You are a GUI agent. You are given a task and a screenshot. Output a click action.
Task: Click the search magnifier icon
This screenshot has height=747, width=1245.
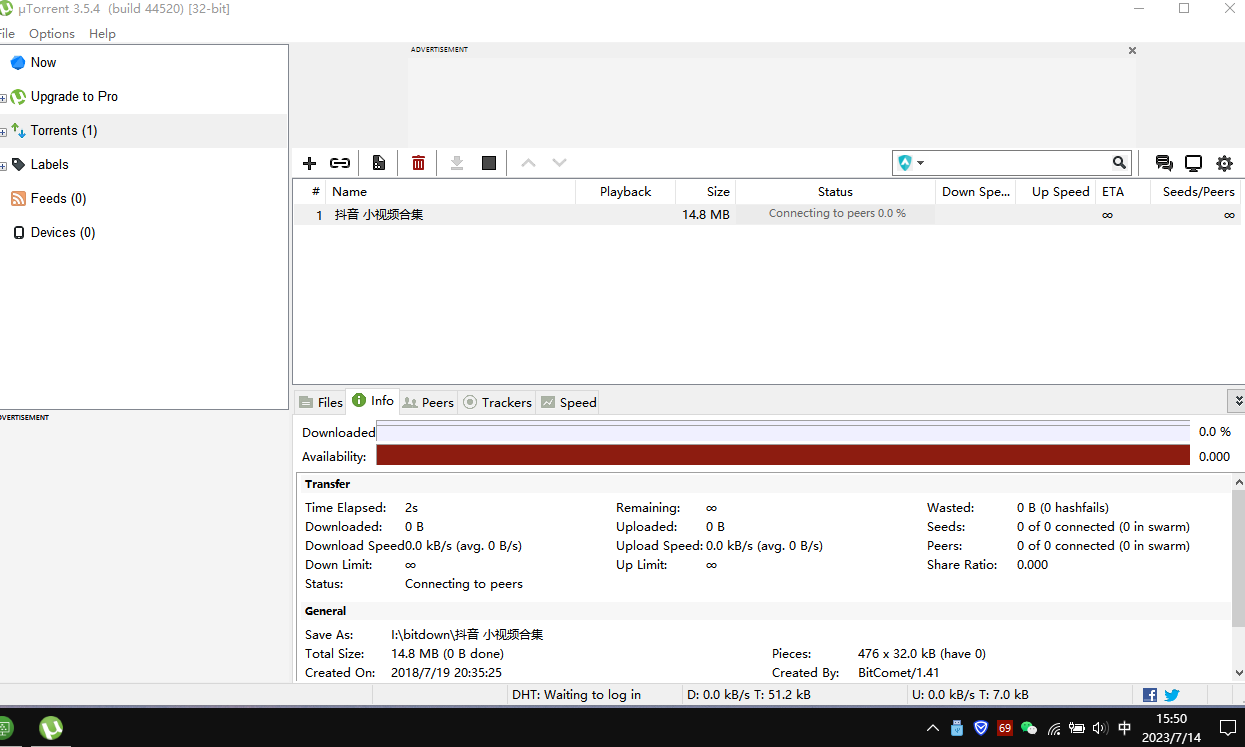point(1120,162)
